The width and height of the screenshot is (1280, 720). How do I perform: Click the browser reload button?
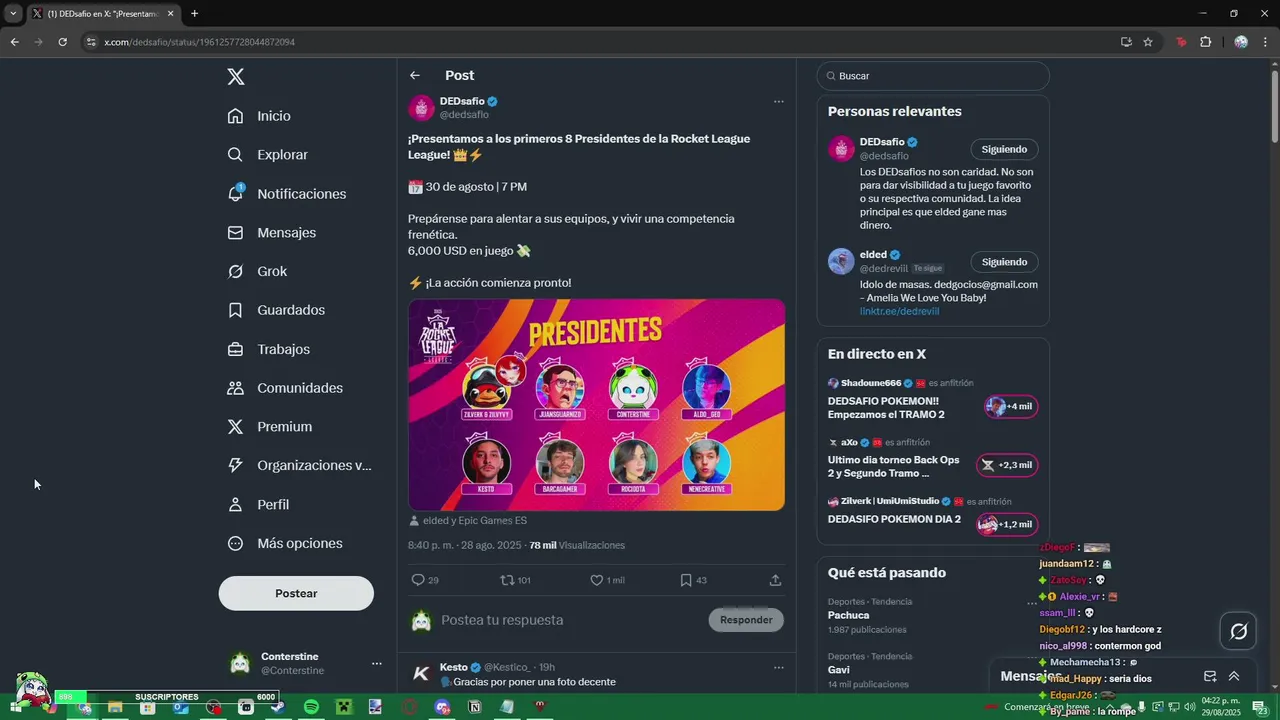point(63,42)
